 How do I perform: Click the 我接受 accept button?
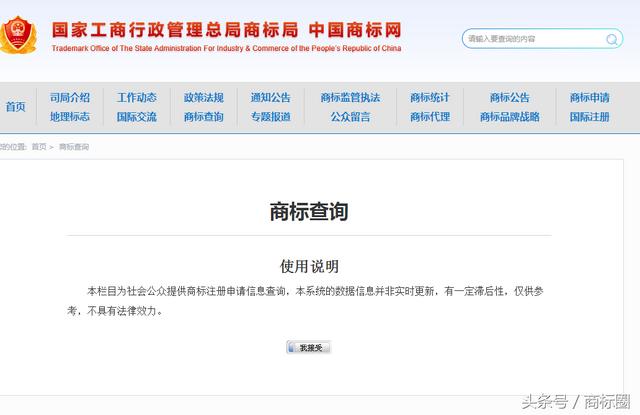point(309,347)
